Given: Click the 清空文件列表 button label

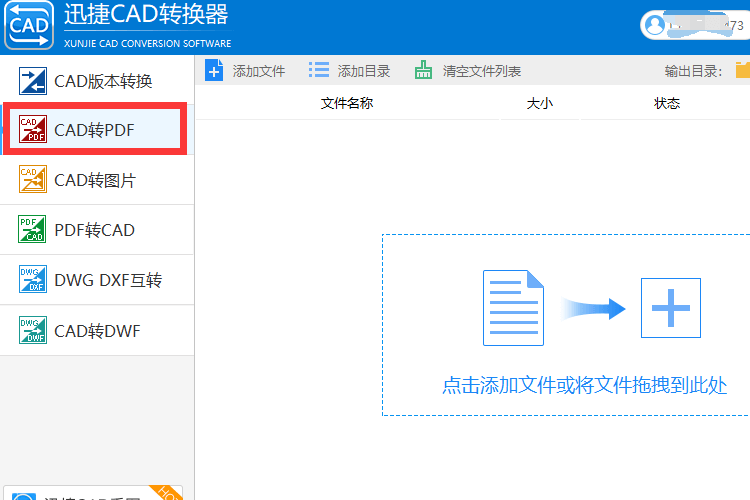Looking at the screenshot, I should (x=482, y=71).
